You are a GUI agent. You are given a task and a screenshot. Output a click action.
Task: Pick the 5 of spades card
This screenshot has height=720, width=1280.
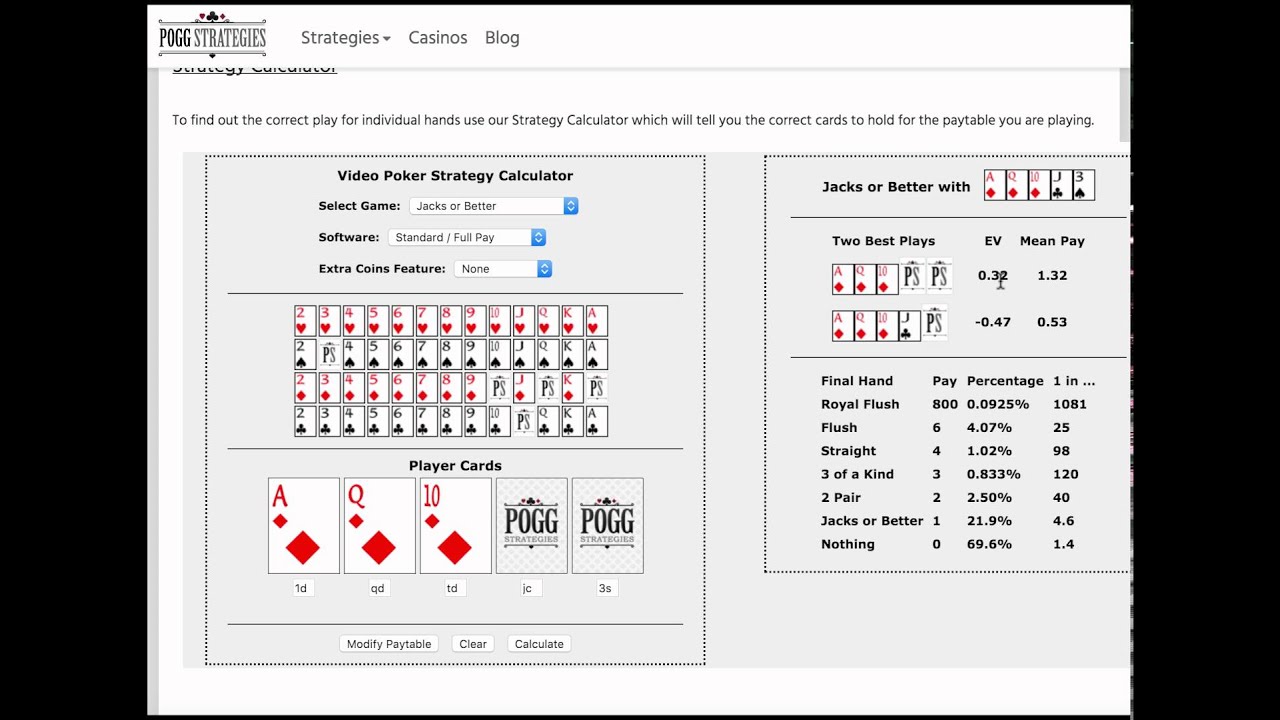tap(378, 354)
